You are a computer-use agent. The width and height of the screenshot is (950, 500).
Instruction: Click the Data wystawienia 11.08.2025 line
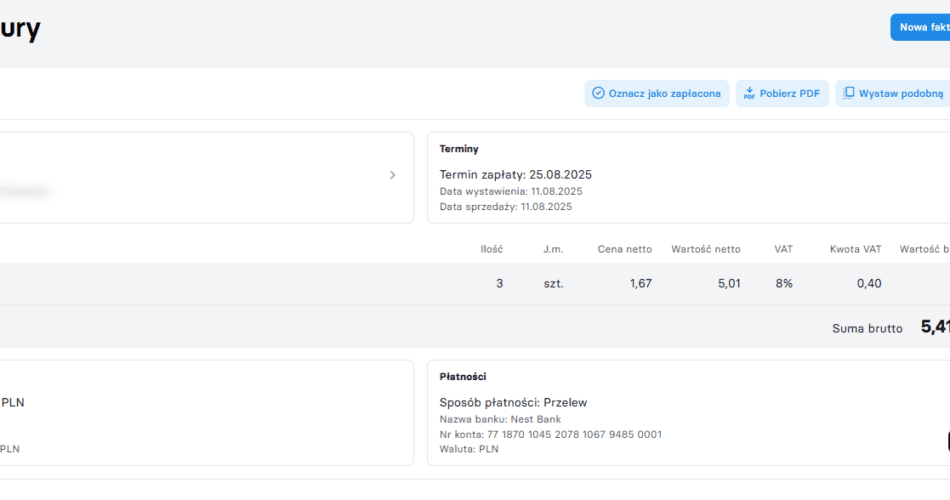point(510,191)
